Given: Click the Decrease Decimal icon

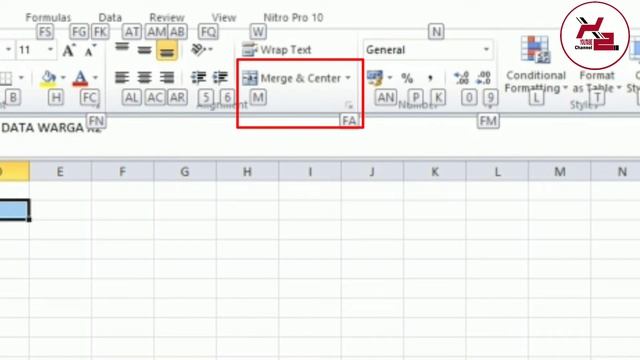Looking at the screenshot, I should 484,78.
